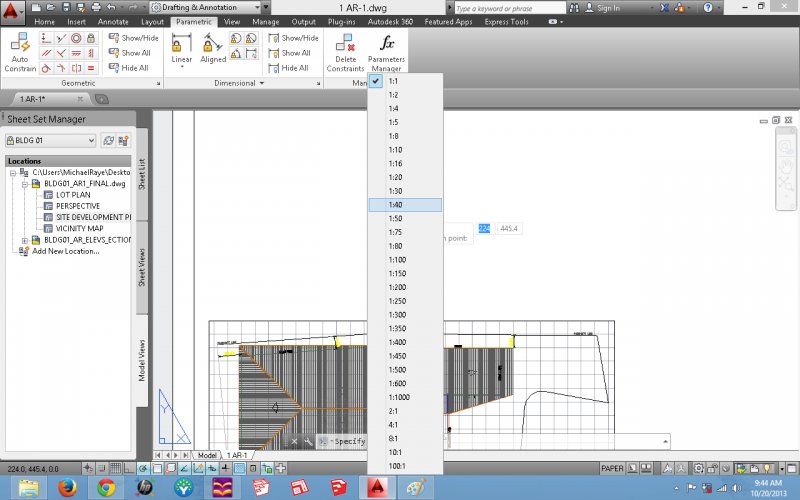This screenshot has height=500, width=800.
Task: Click the refresh icon in Sheet Set Manager
Action: tap(107, 141)
